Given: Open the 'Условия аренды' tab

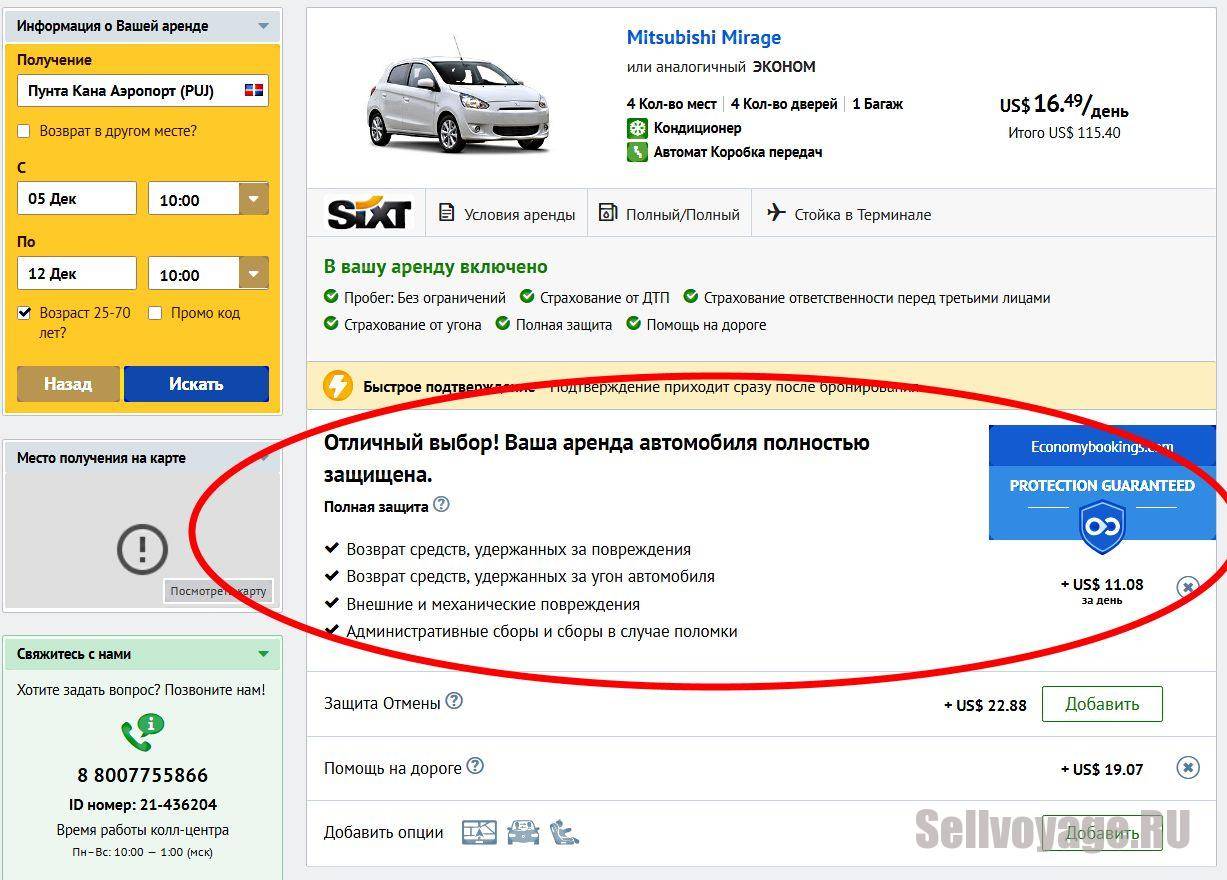Looking at the screenshot, I should pyautogui.click(x=507, y=214).
